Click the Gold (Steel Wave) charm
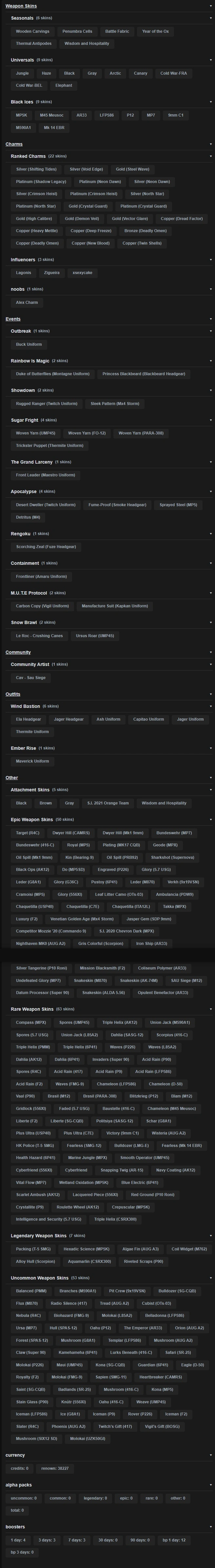Screen dimensions: 215x1568 132,169
